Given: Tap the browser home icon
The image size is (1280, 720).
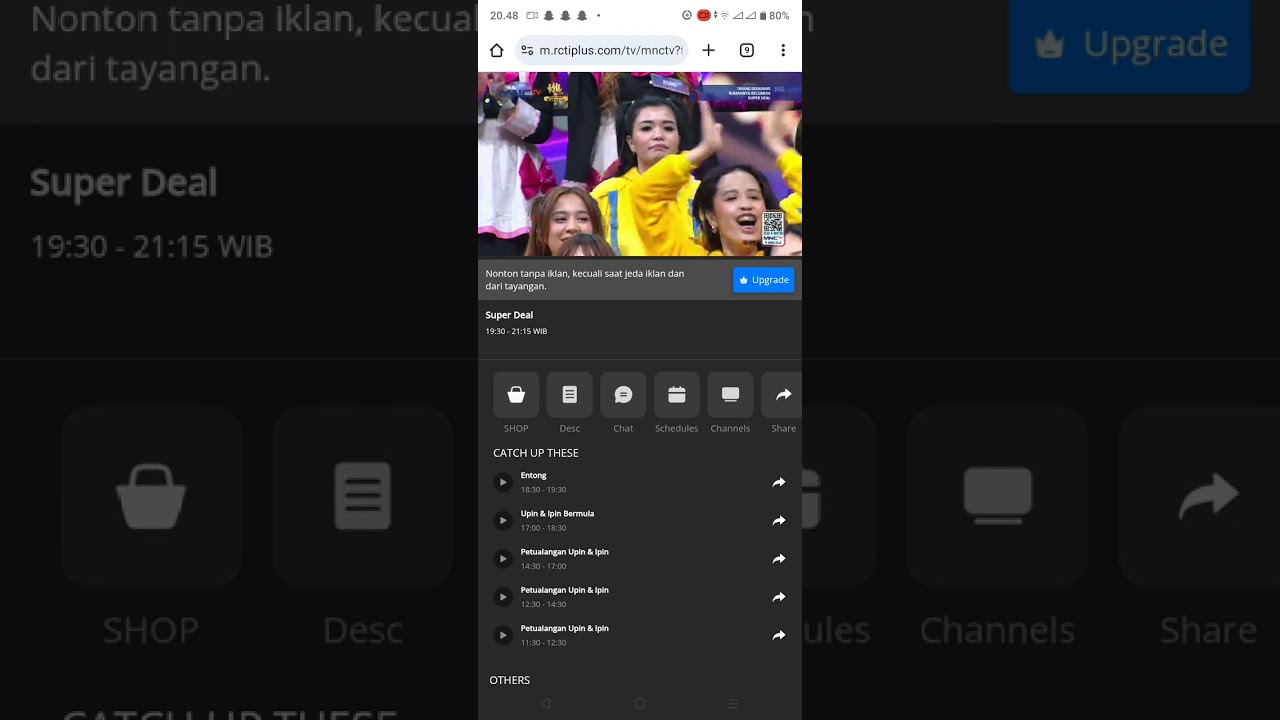Looking at the screenshot, I should coord(496,50).
